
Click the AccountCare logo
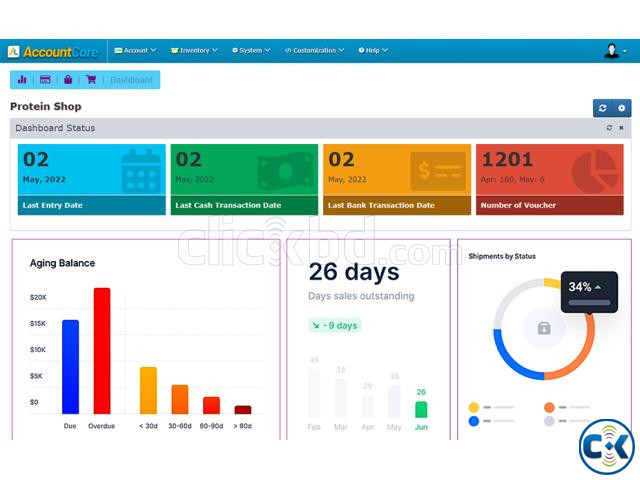pos(53,52)
